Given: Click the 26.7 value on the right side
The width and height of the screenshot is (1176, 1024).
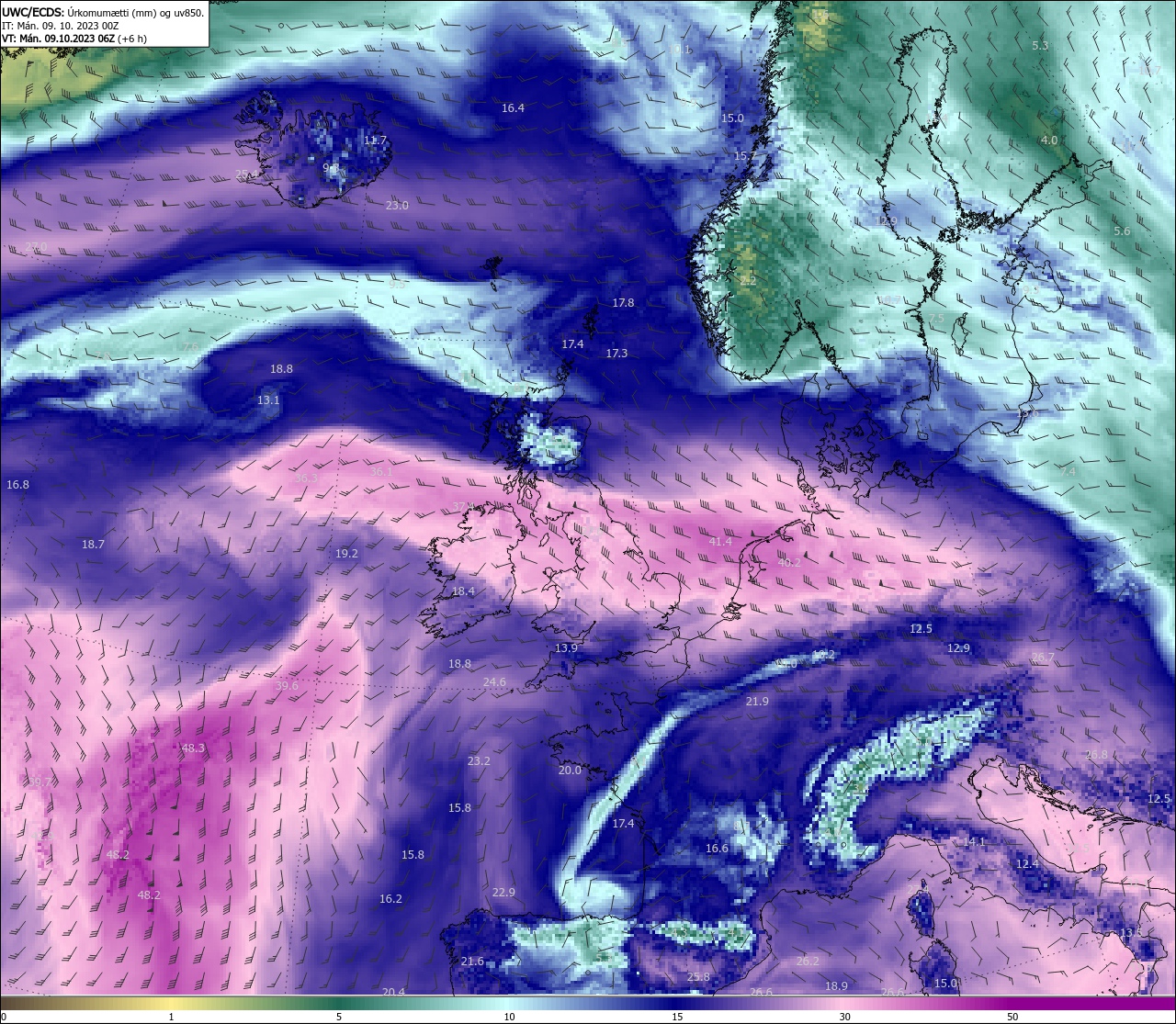Looking at the screenshot, I should [1043, 658].
